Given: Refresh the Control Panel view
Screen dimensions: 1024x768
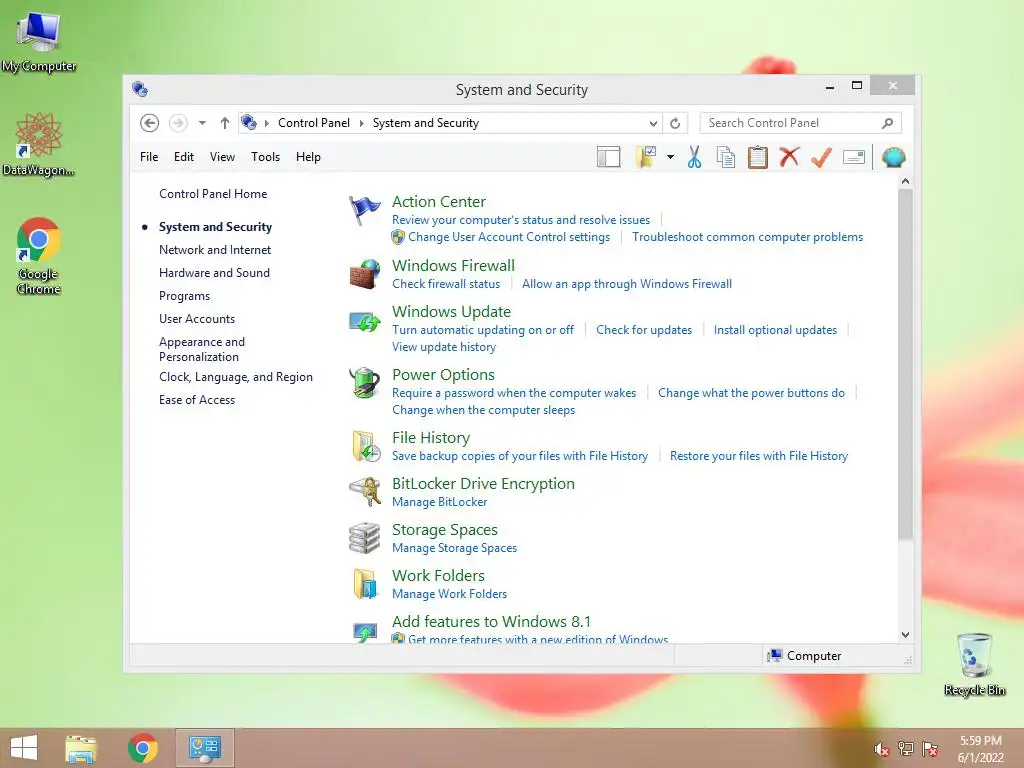Looking at the screenshot, I should click(x=675, y=123).
